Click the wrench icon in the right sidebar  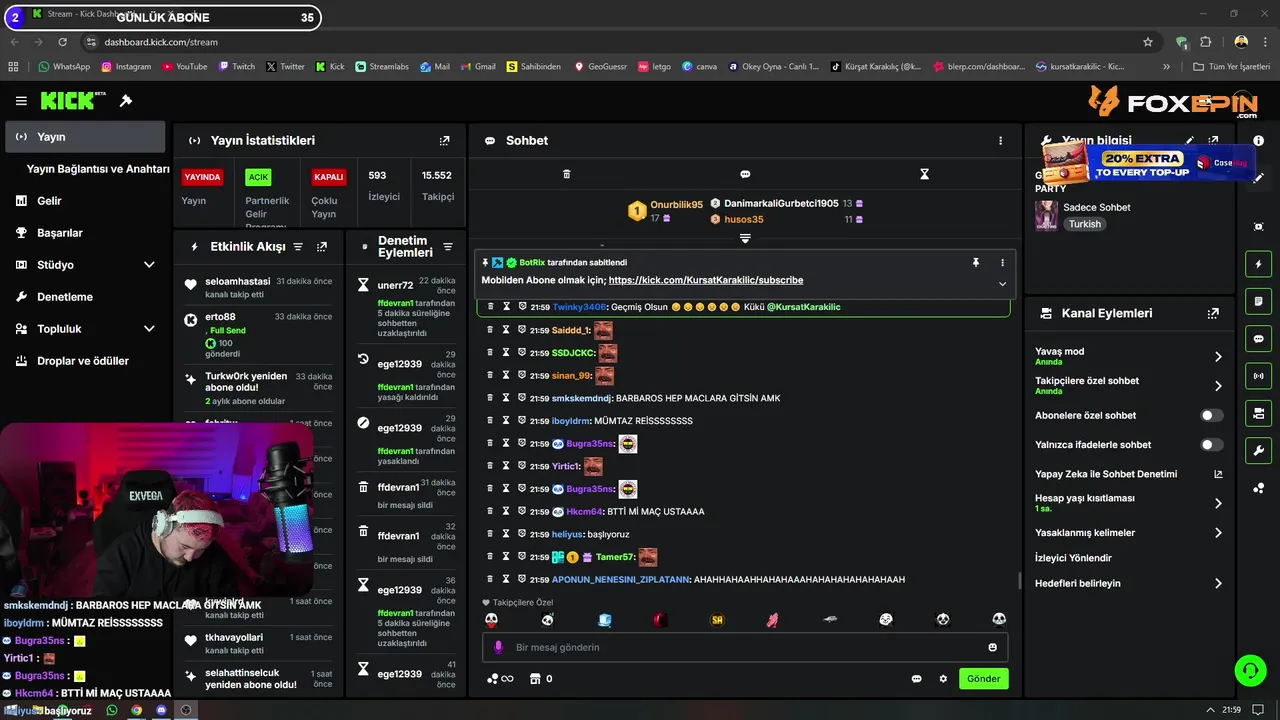tap(1258, 450)
